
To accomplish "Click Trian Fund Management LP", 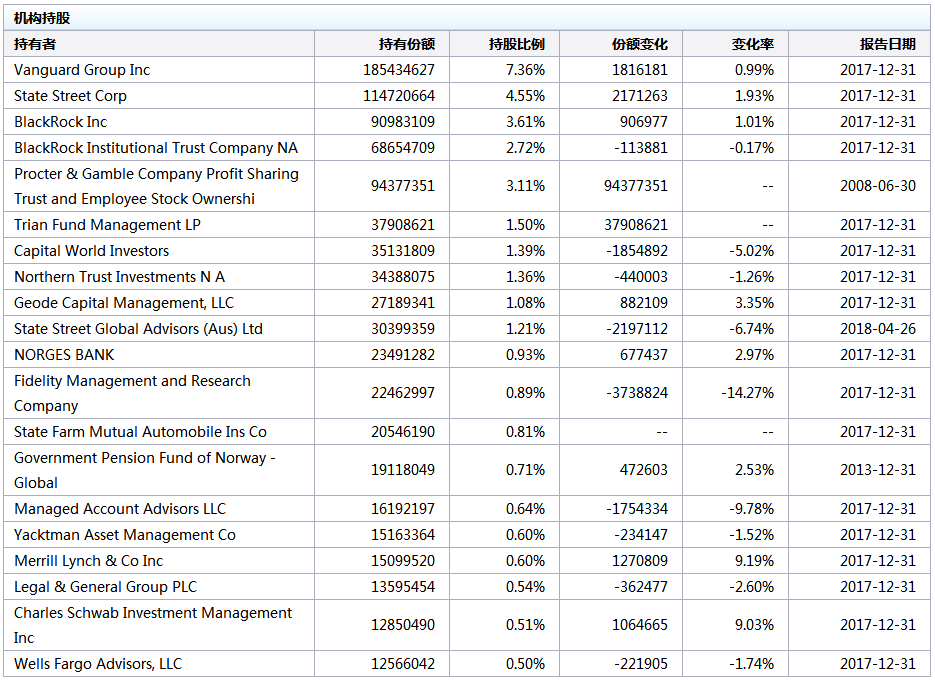I will (107, 225).
